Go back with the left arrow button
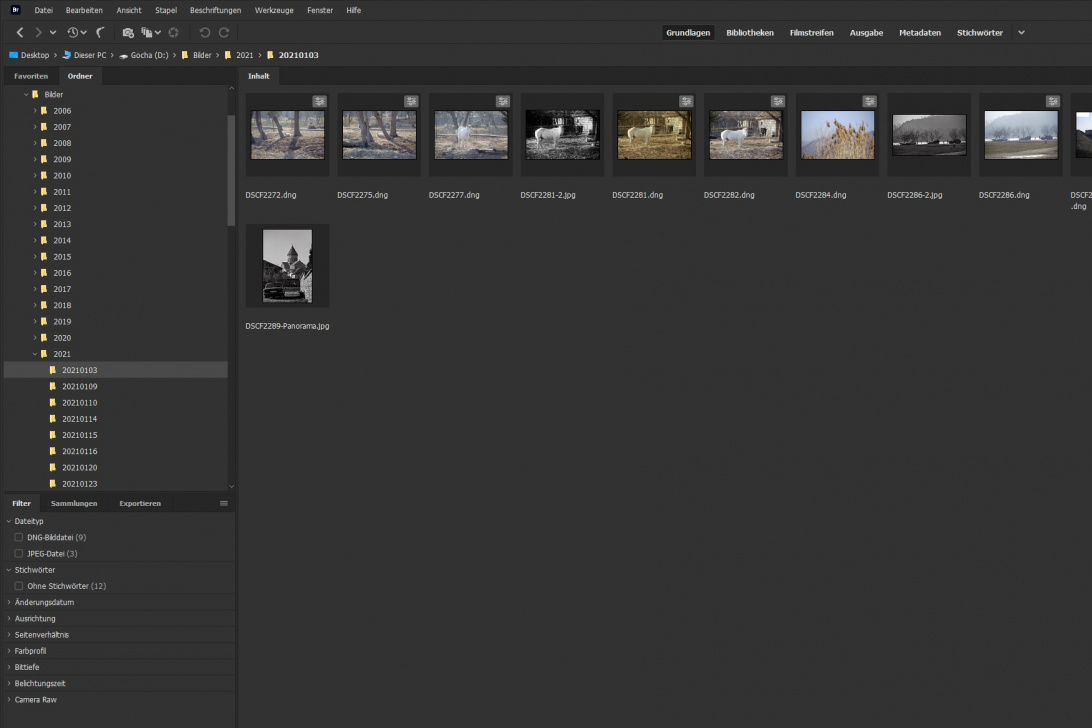The height and width of the screenshot is (728, 1092). (x=20, y=33)
